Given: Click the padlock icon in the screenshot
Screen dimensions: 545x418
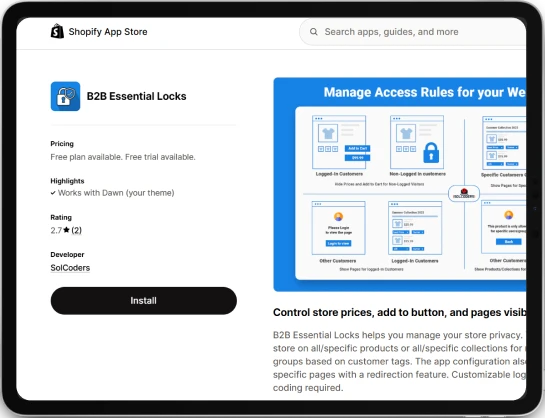Looking at the screenshot, I should point(431,153).
